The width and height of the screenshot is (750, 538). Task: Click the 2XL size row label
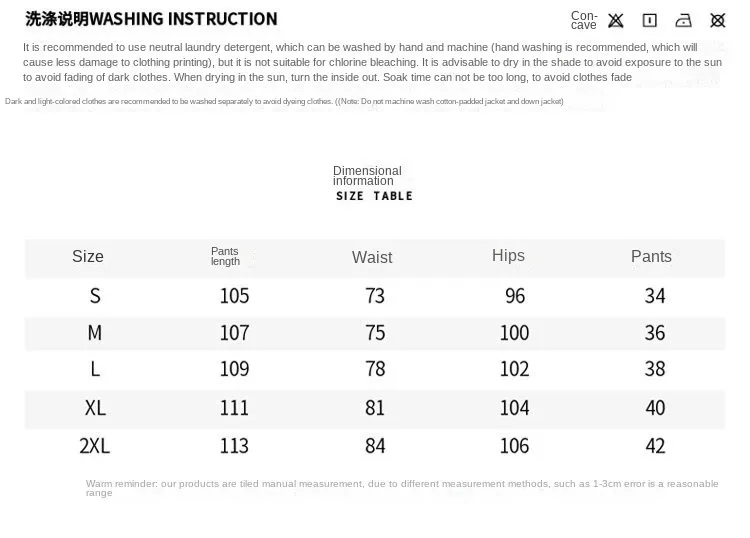(95, 446)
